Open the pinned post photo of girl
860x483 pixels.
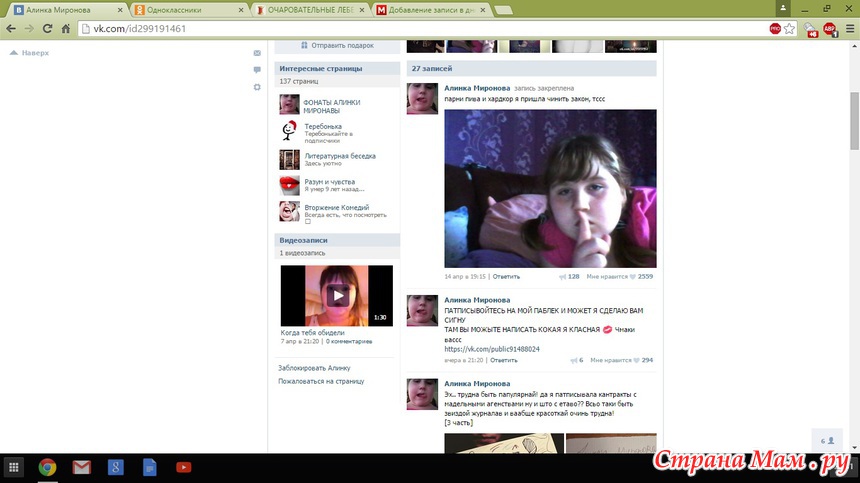coord(550,188)
